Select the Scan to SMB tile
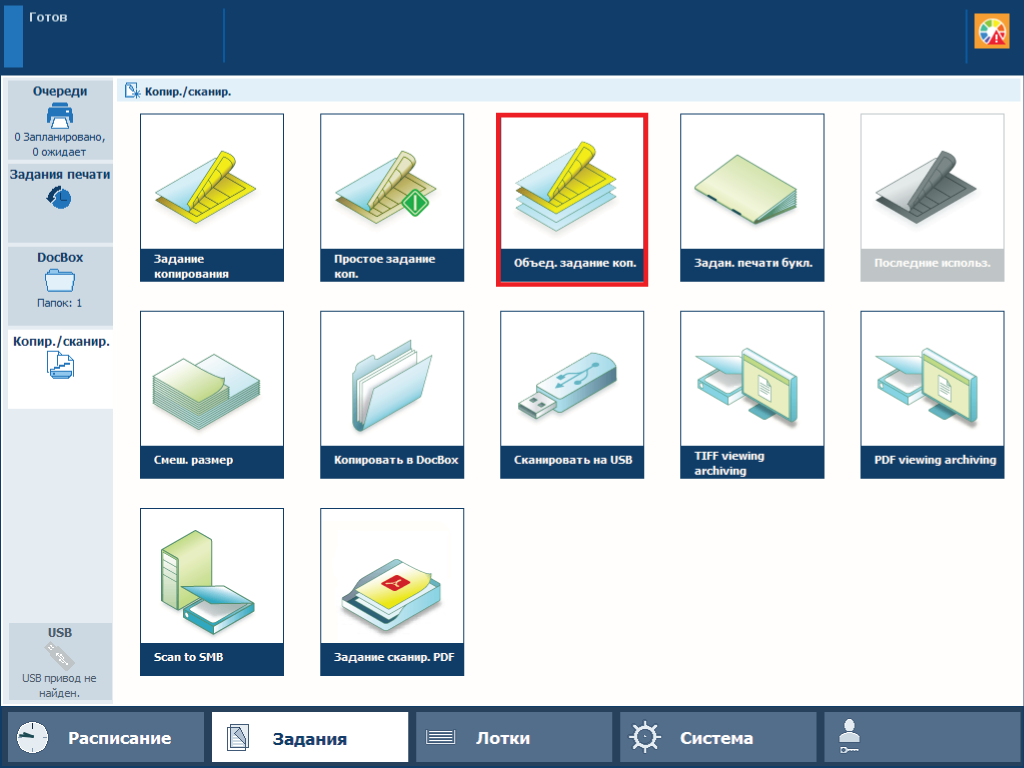1024x768 pixels. tap(212, 592)
